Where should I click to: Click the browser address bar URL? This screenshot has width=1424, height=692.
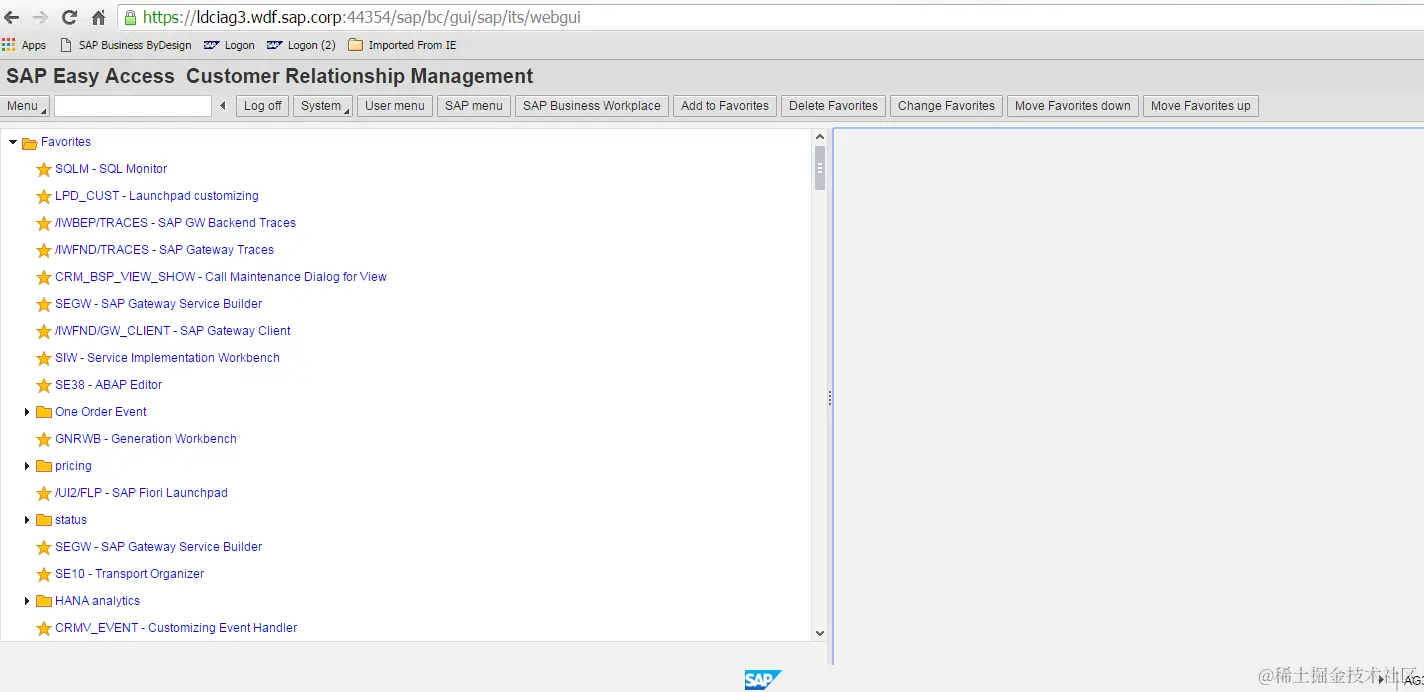[x=362, y=17]
